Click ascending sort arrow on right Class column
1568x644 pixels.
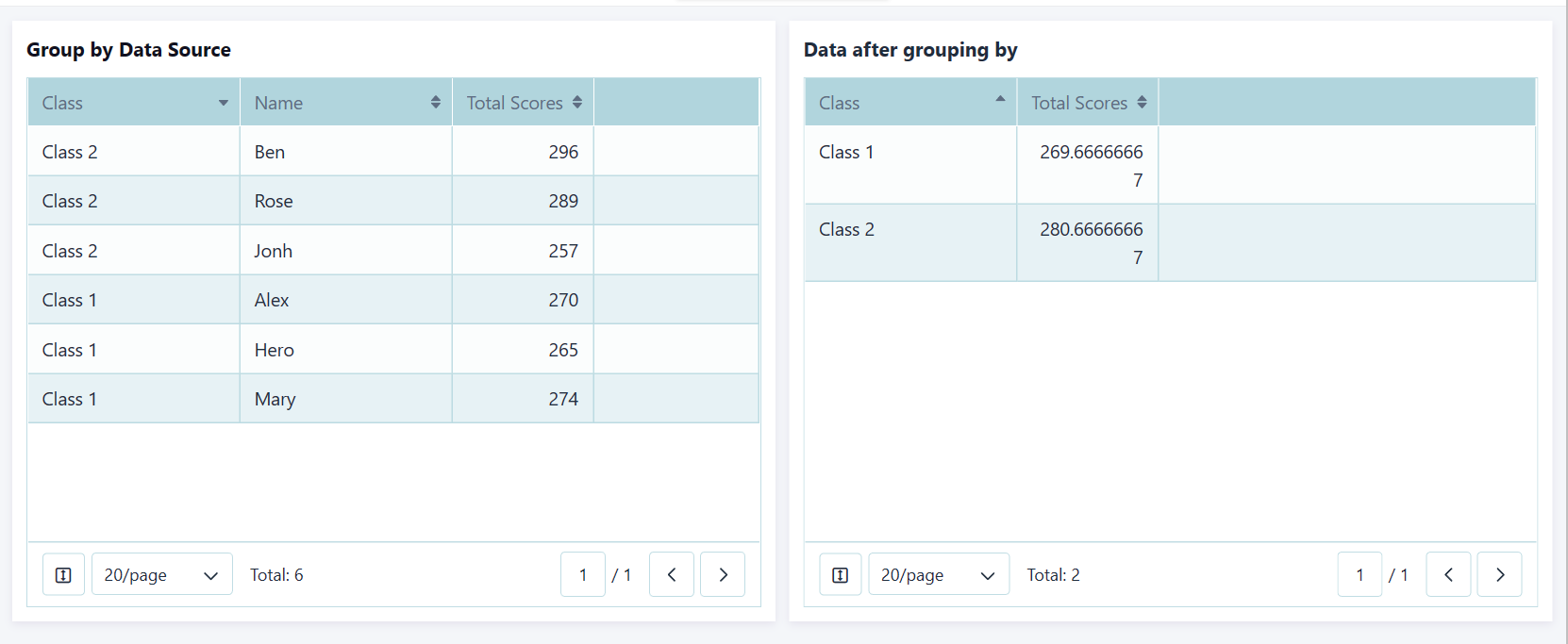[1000, 99]
